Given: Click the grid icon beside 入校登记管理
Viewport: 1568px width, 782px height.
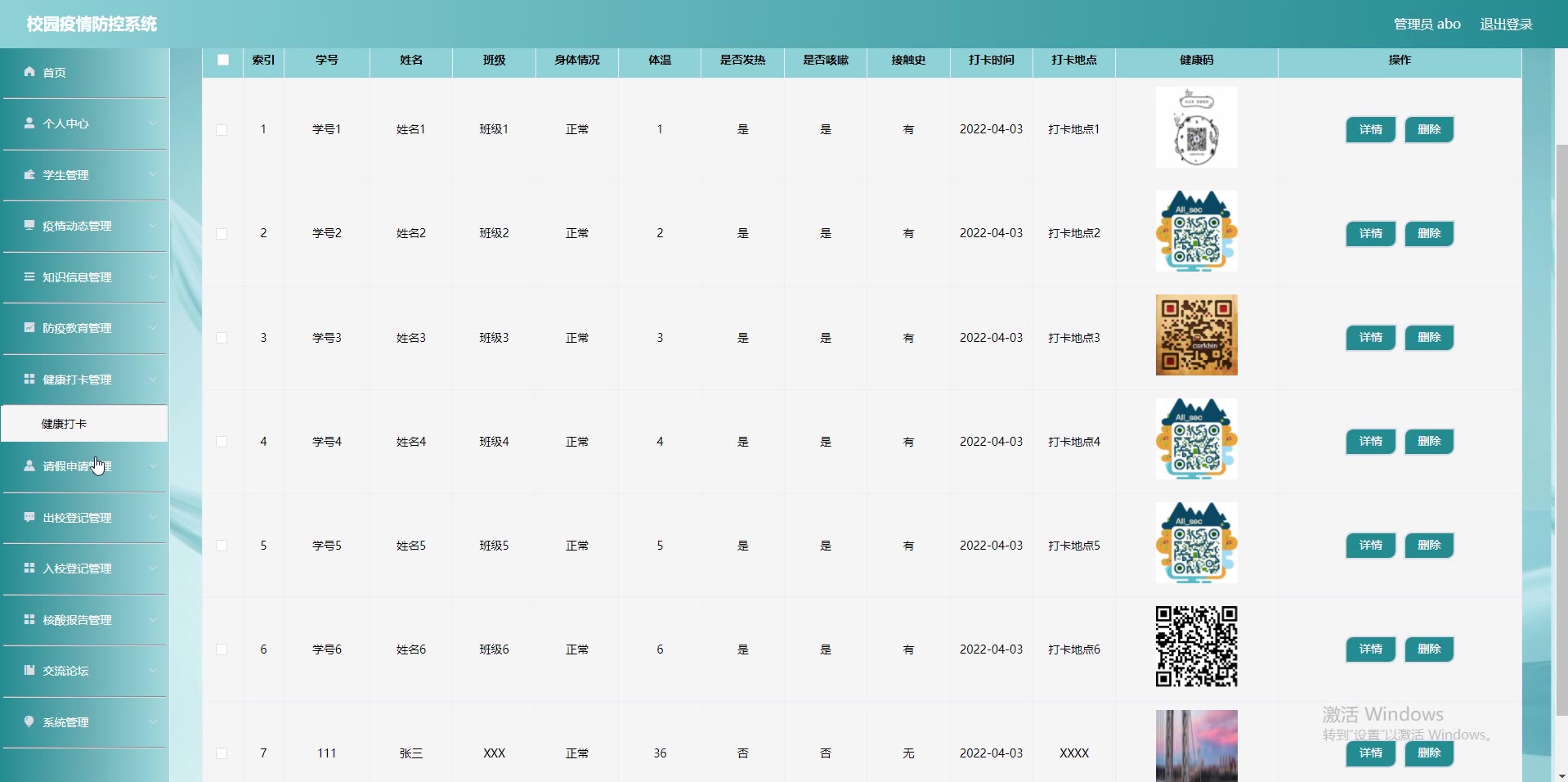Looking at the screenshot, I should tap(29, 568).
